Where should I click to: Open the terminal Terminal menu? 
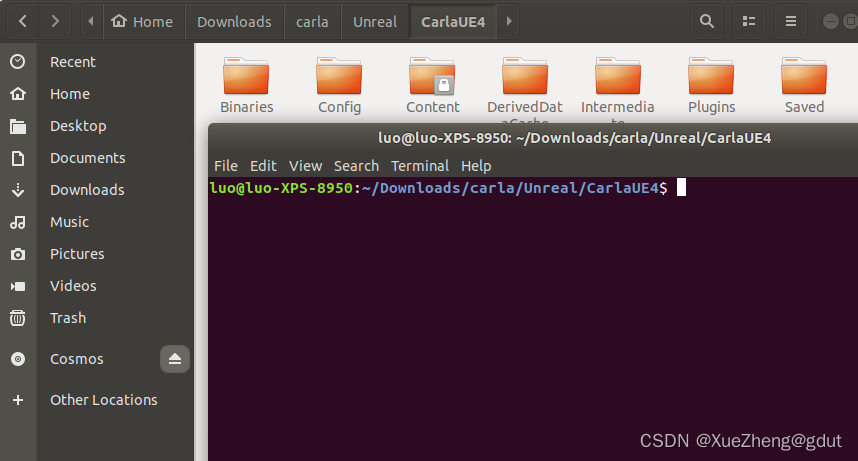click(x=420, y=166)
